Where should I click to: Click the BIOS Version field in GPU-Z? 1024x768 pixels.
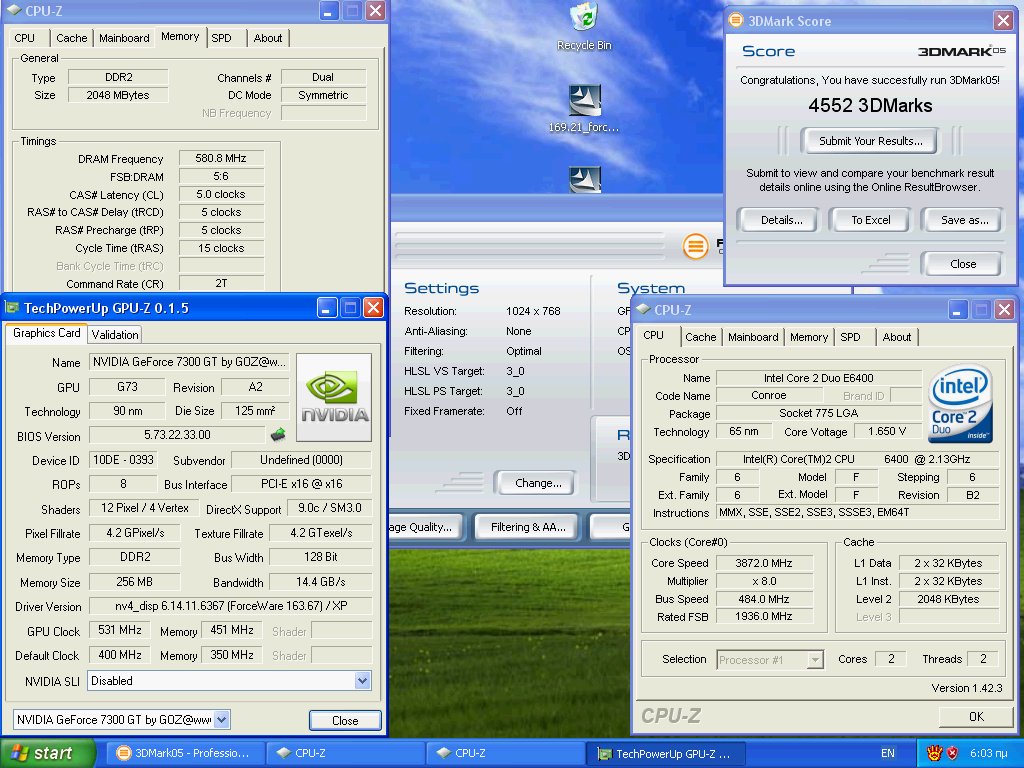[178, 434]
